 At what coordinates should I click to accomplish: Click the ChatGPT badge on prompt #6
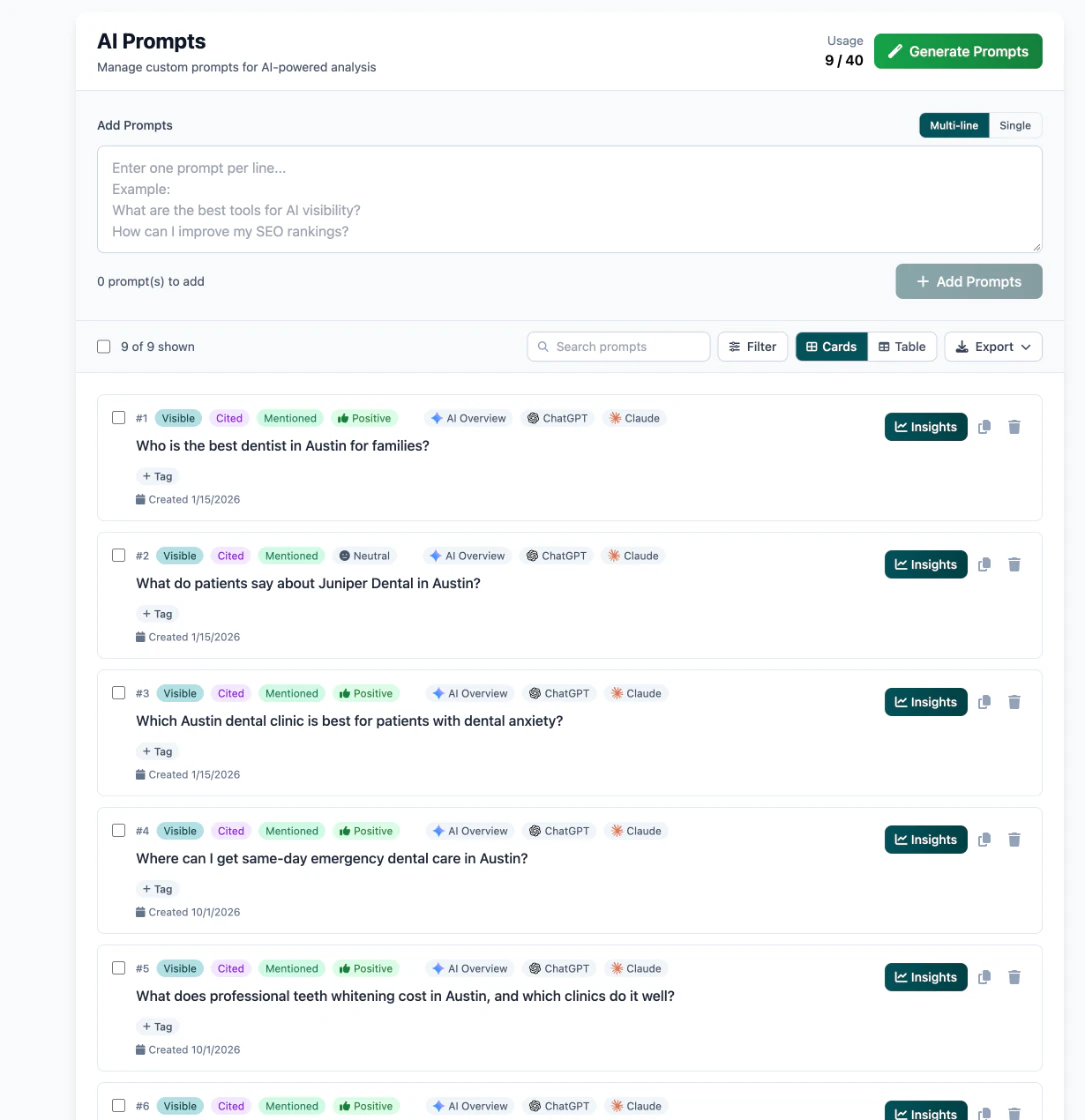pos(559,1106)
